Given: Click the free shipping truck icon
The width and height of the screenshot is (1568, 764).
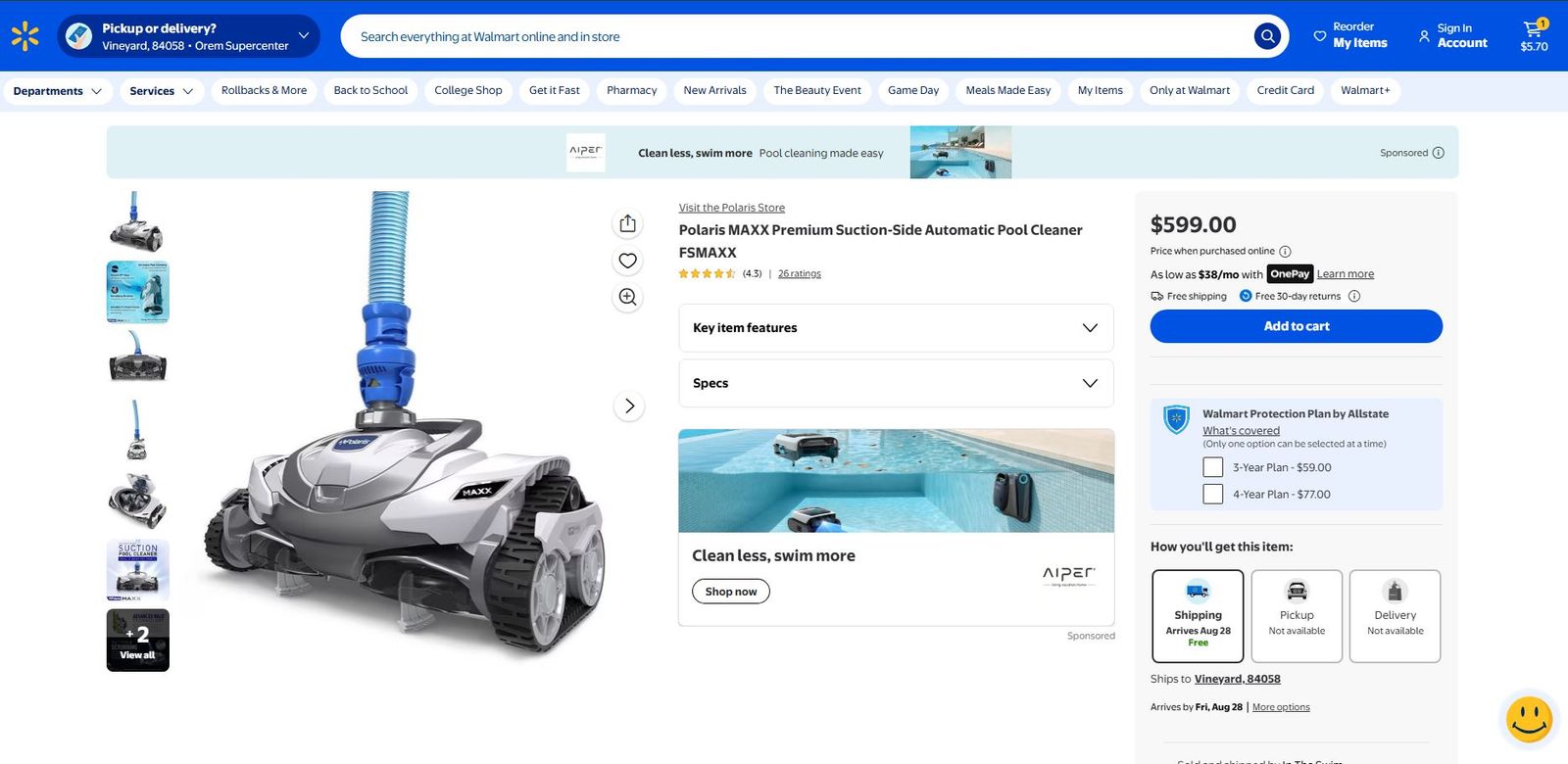Looking at the screenshot, I should pyautogui.click(x=1157, y=296).
